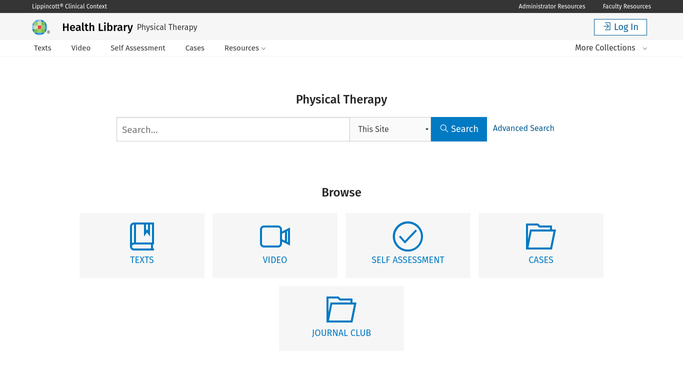Go to Texts in the navigation bar
The height and width of the screenshot is (384, 683).
click(x=43, y=48)
